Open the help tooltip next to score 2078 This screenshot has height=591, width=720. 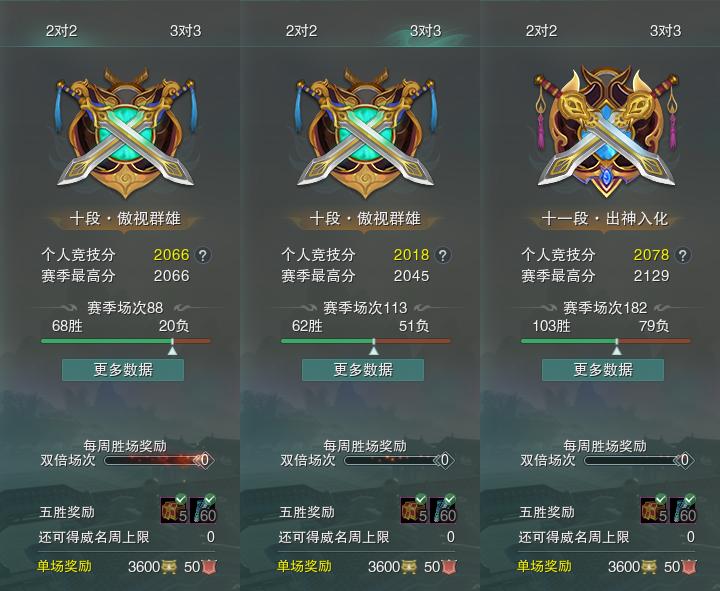pyautogui.click(x=683, y=255)
